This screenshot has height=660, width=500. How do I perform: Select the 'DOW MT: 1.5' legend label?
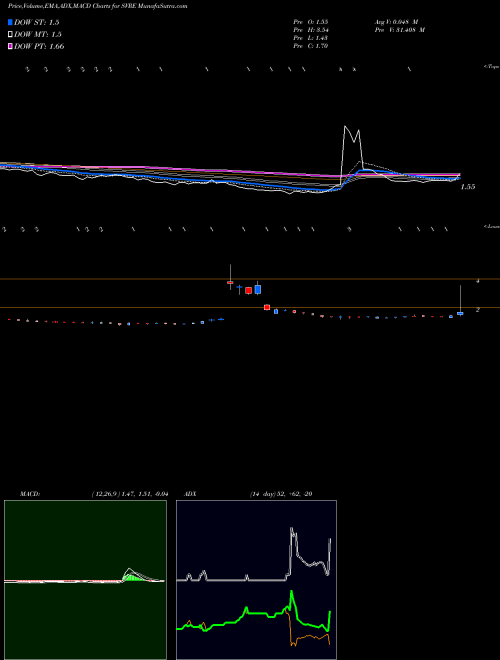38,35
